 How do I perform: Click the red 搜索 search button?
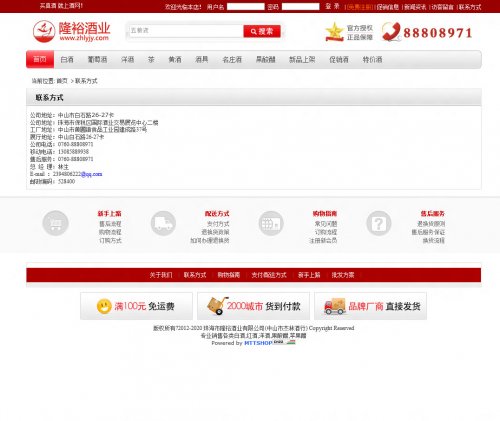tap(262, 31)
